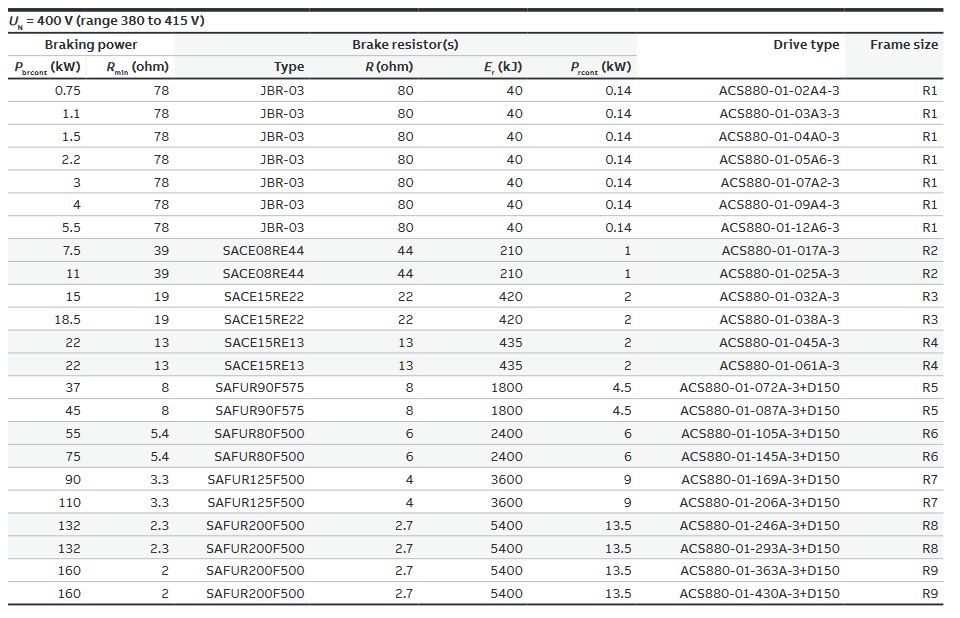
Task: Click drive type ACS880-01-017A-3
Action: (x=781, y=251)
